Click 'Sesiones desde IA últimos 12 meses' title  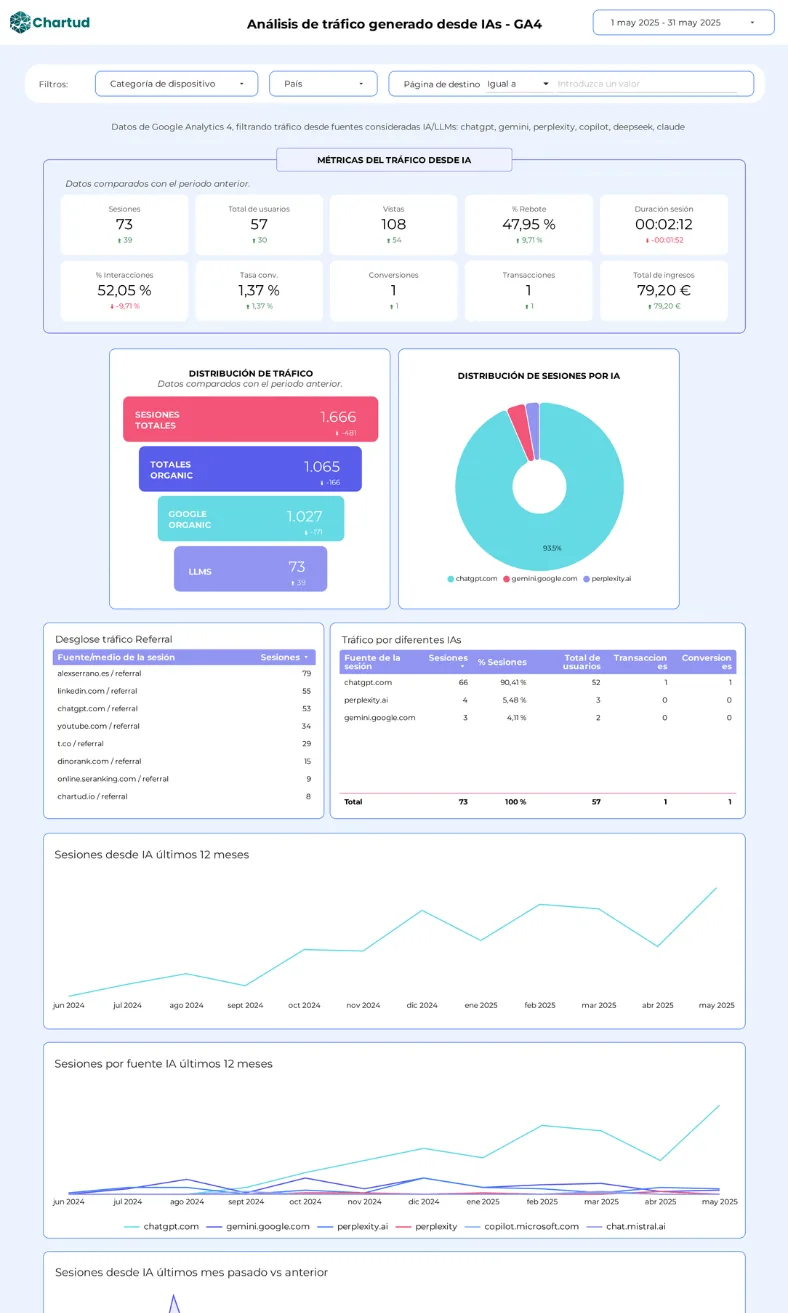[x=151, y=855]
